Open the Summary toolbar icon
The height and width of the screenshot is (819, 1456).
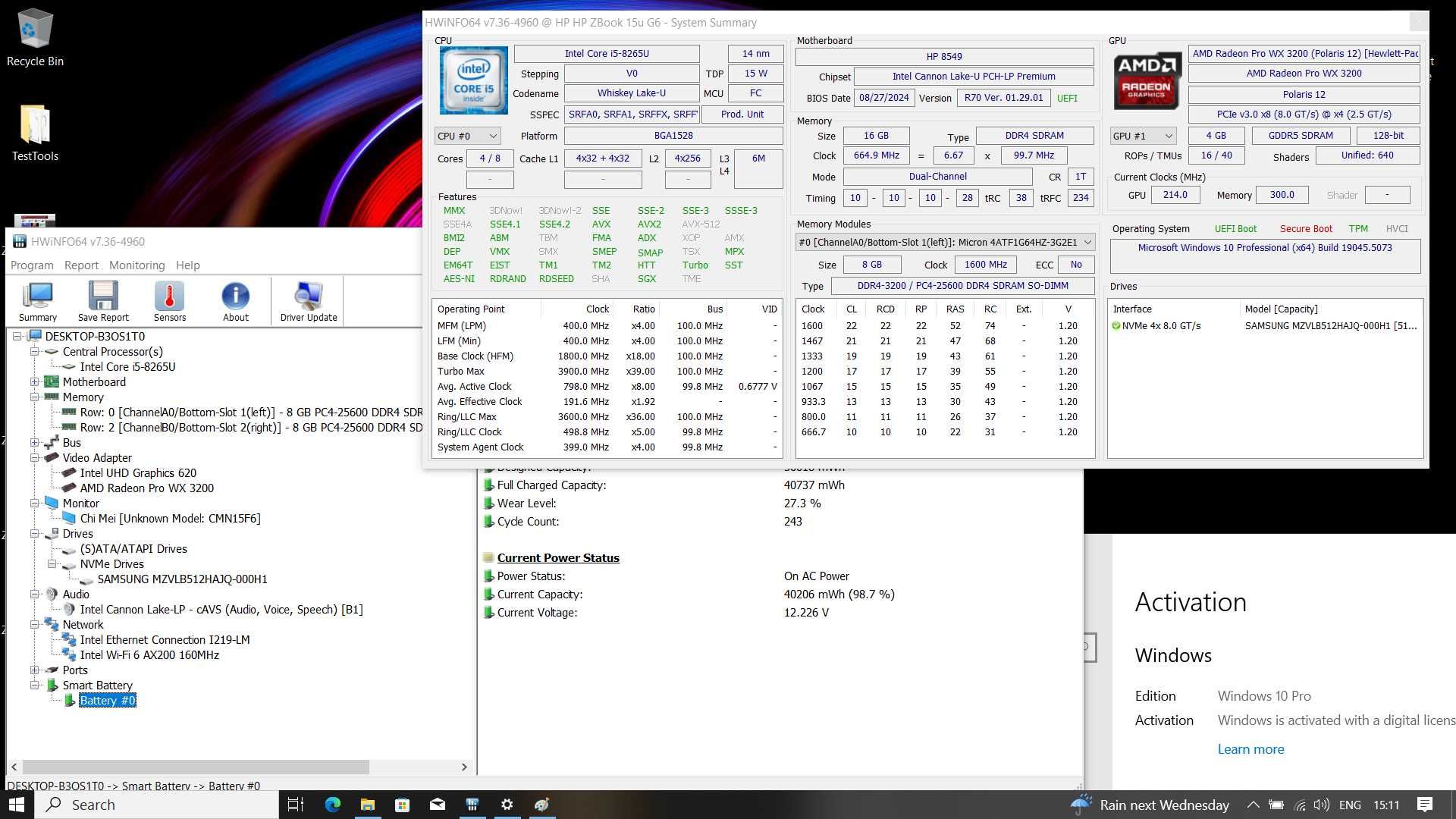coord(37,301)
